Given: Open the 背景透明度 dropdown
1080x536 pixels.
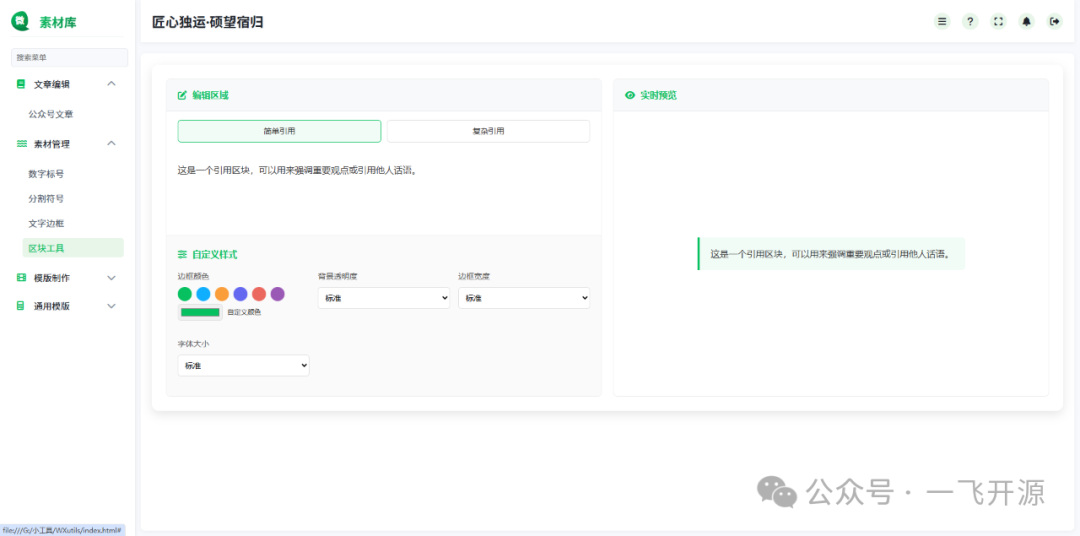Looking at the screenshot, I should [383, 298].
